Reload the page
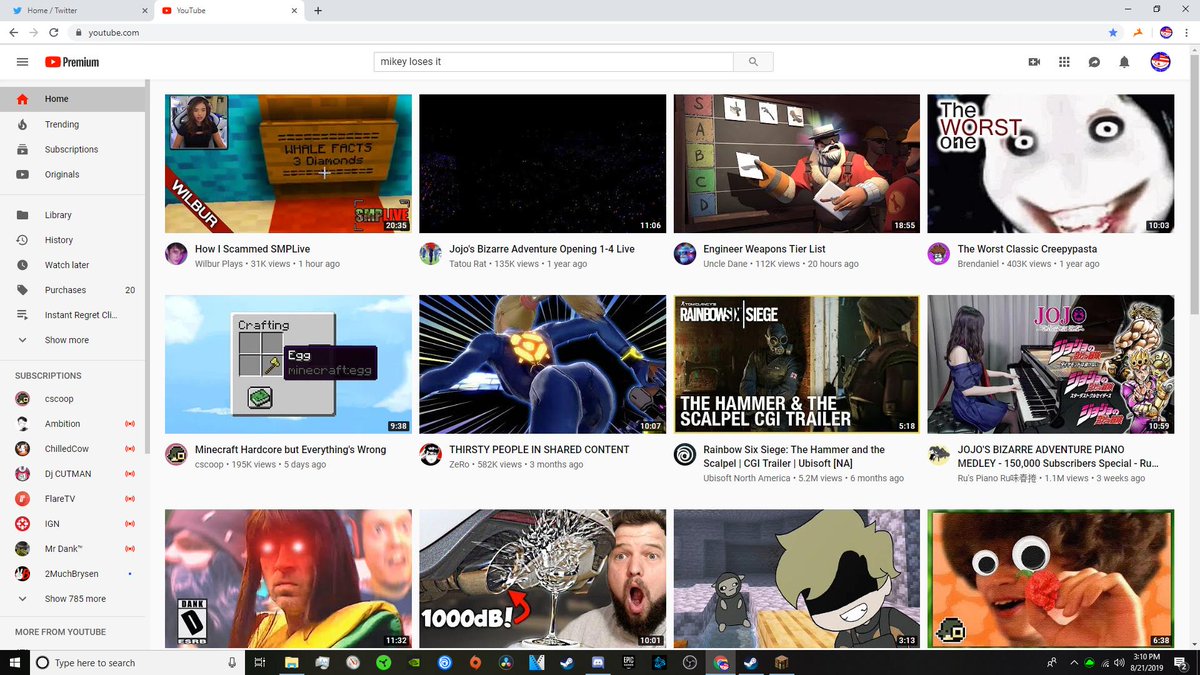 [55, 32]
